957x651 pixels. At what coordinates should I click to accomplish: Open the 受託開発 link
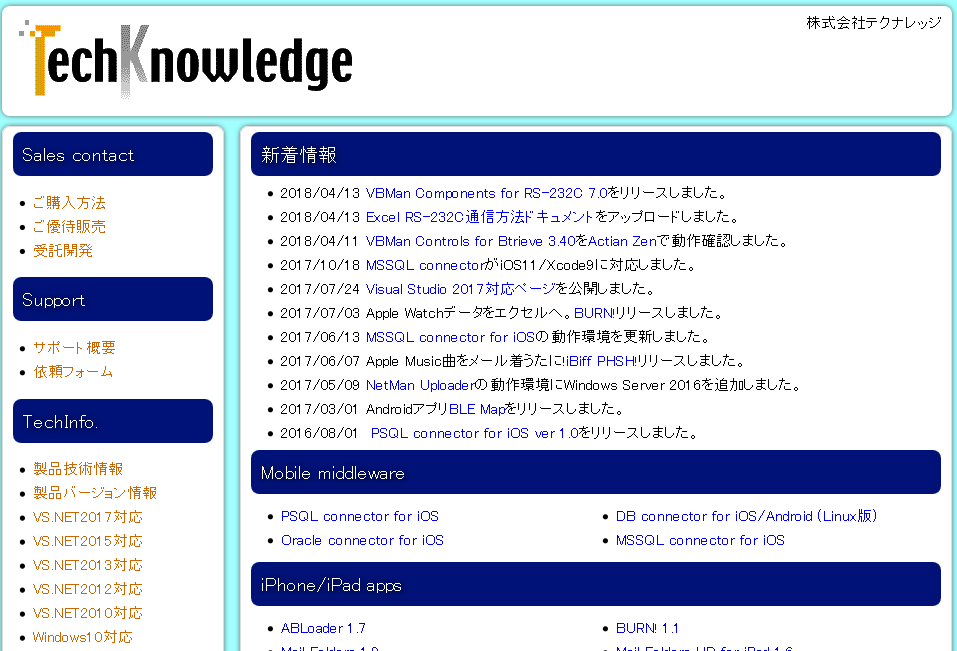(x=63, y=251)
